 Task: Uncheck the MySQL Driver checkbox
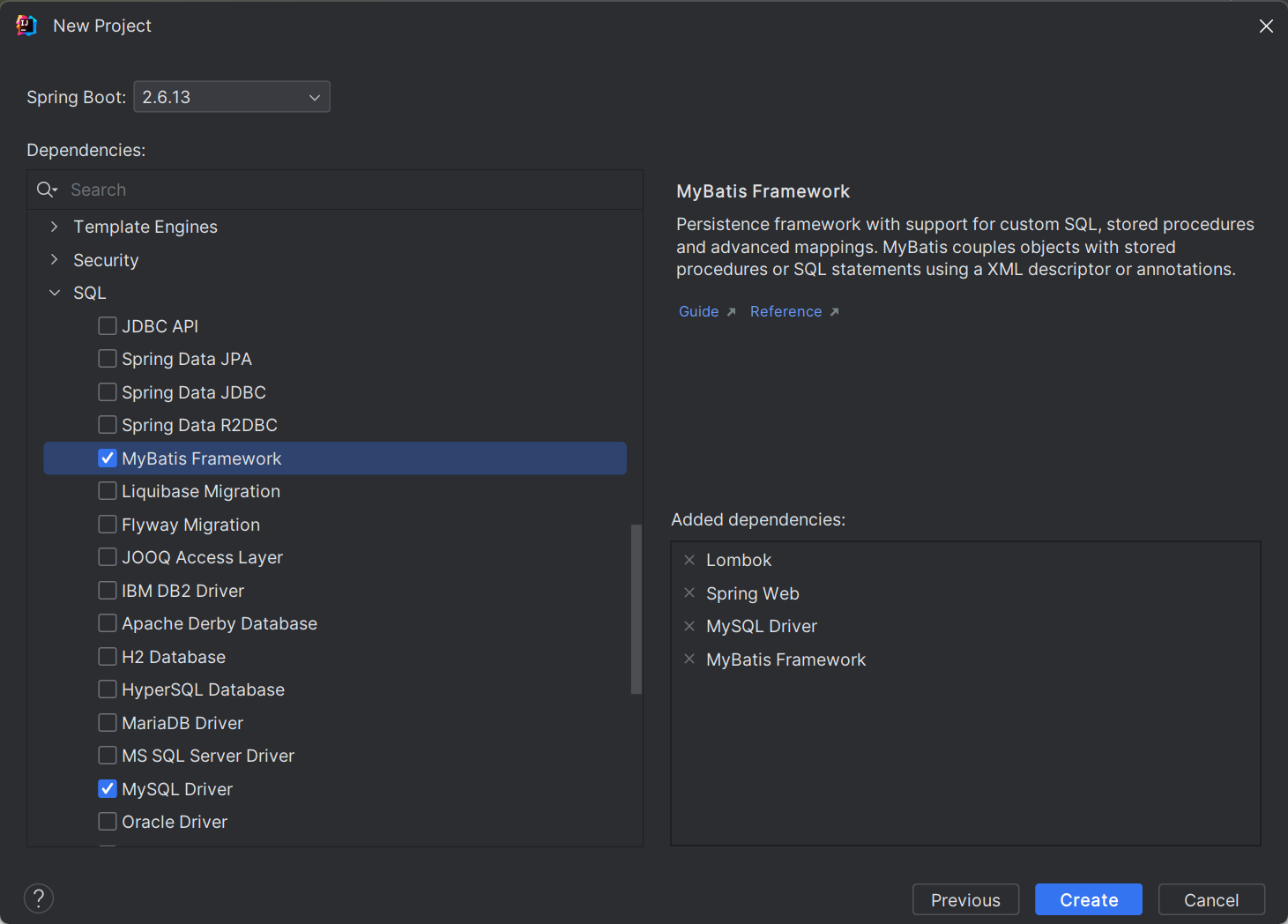click(x=108, y=789)
